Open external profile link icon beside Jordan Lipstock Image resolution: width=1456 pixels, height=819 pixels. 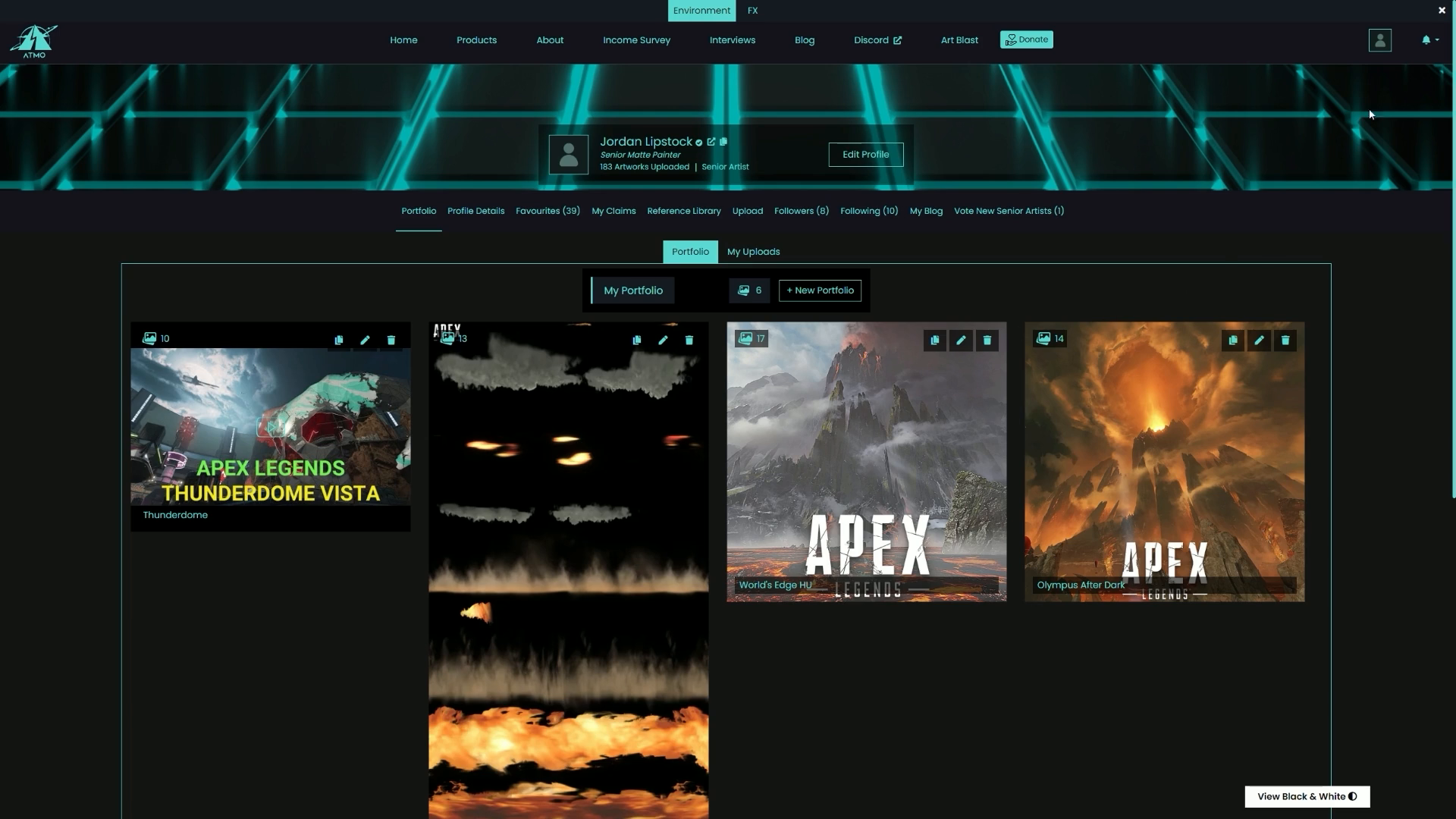pos(711,142)
